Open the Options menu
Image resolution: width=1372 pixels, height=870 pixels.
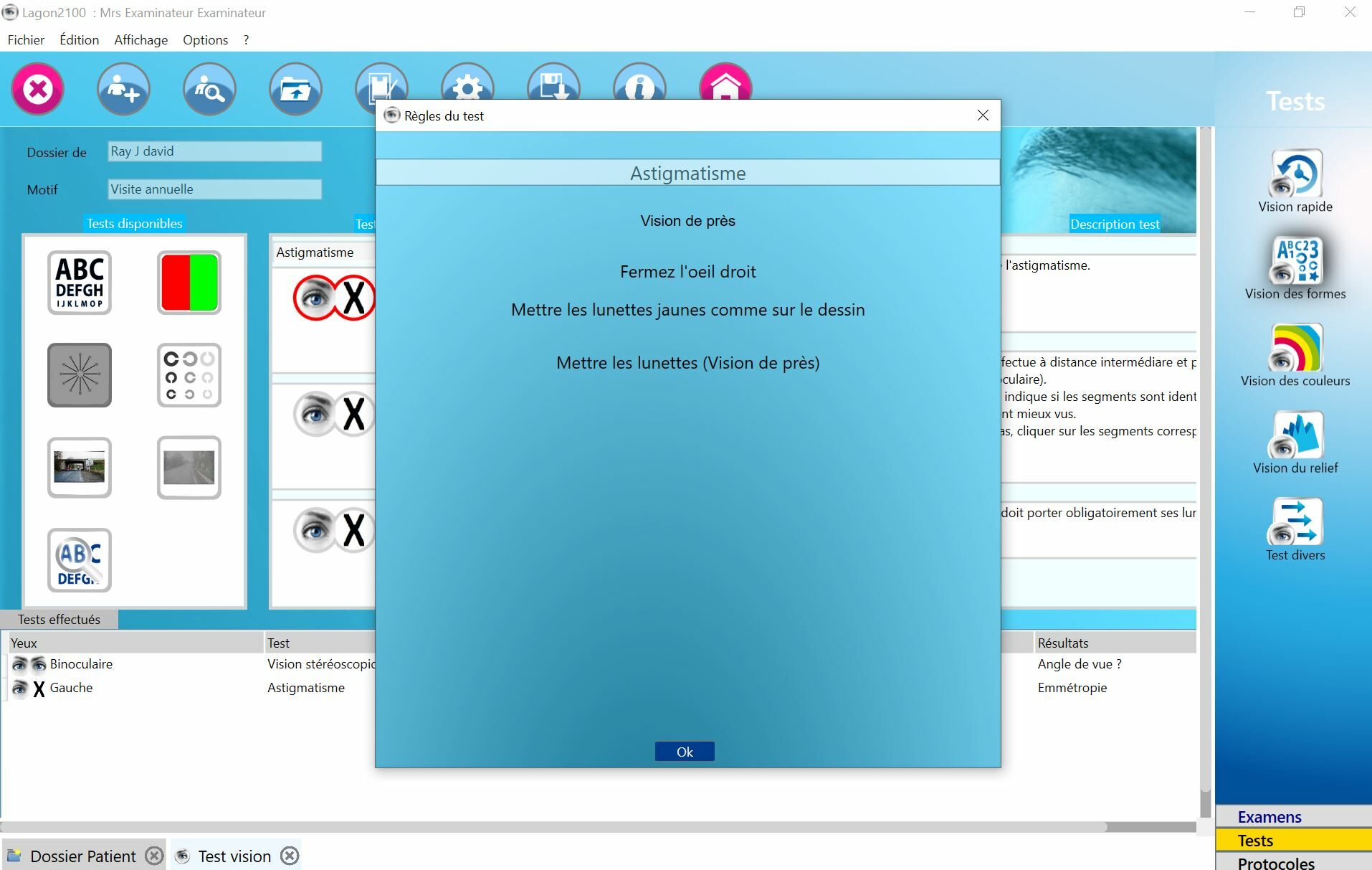coord(205,40)
